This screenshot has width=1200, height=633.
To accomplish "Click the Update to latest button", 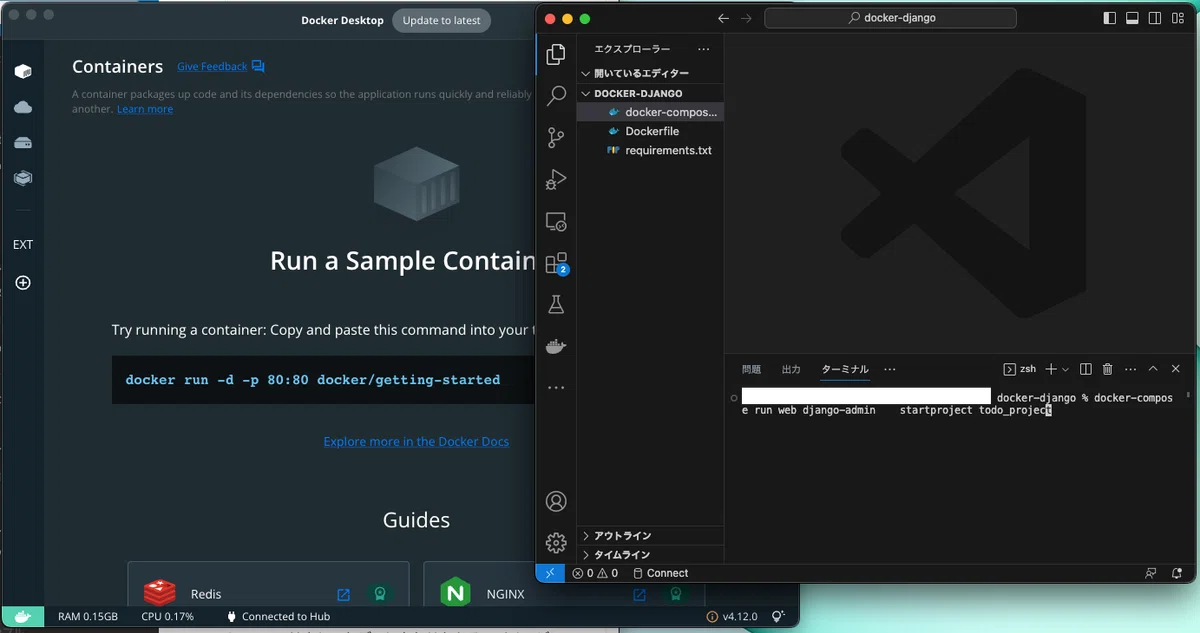I will click(x=441, y=20).
